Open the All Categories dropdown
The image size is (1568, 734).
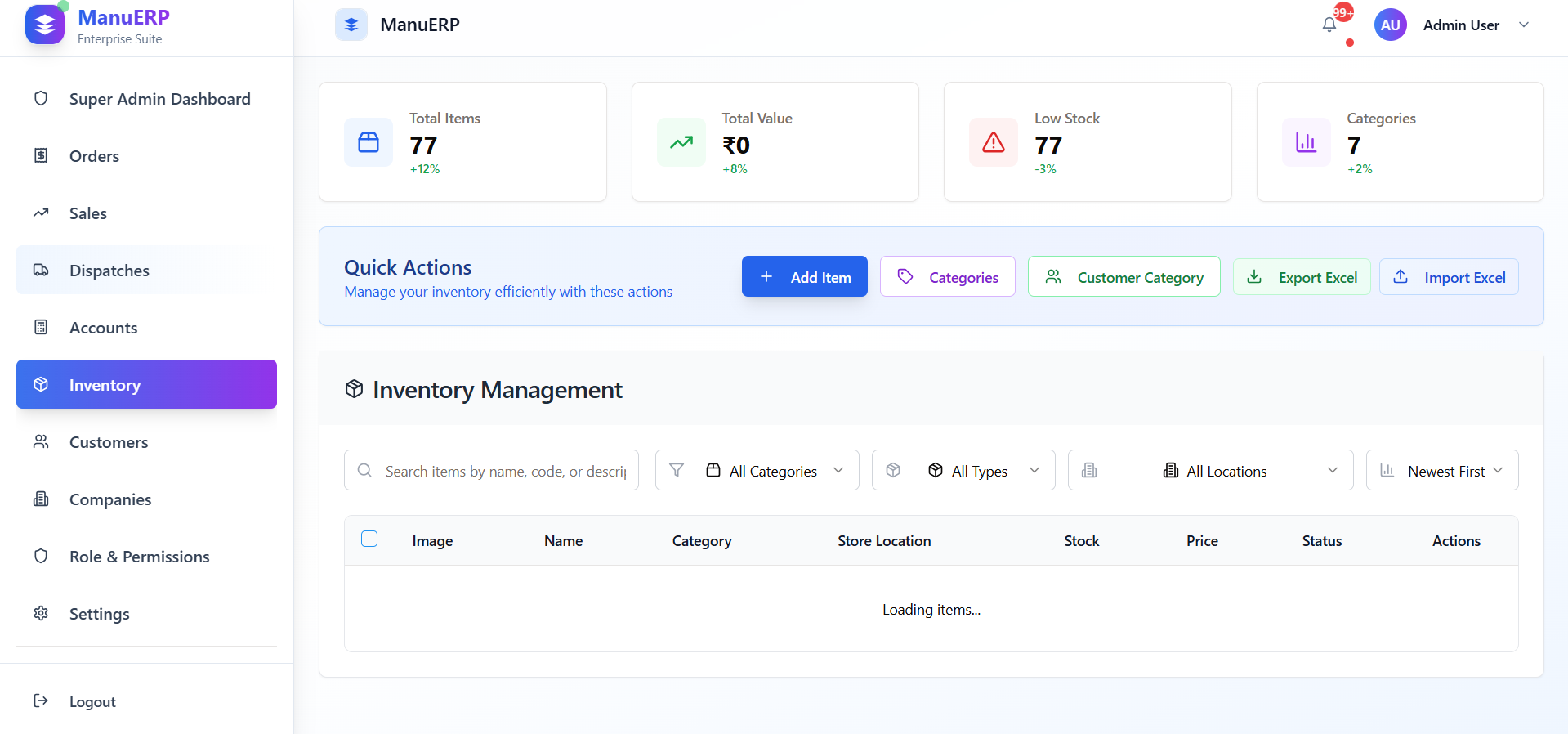click(x=757, y=470)
